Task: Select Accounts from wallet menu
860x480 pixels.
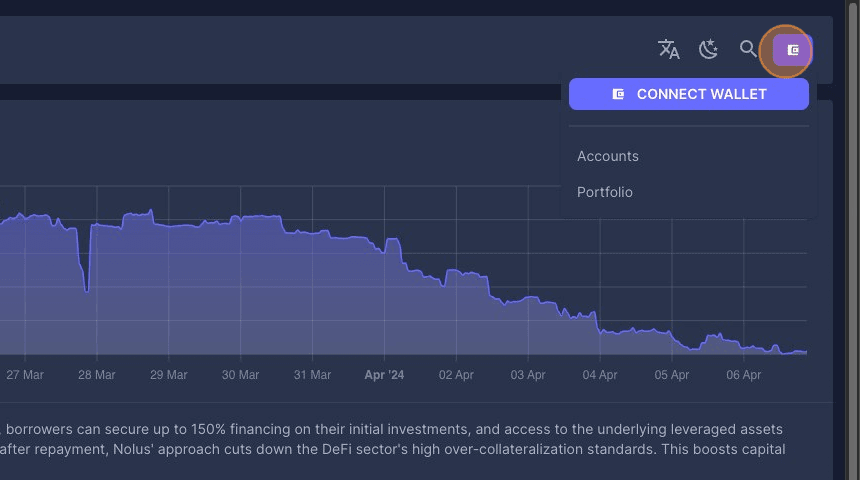Action: click(608, 156)
